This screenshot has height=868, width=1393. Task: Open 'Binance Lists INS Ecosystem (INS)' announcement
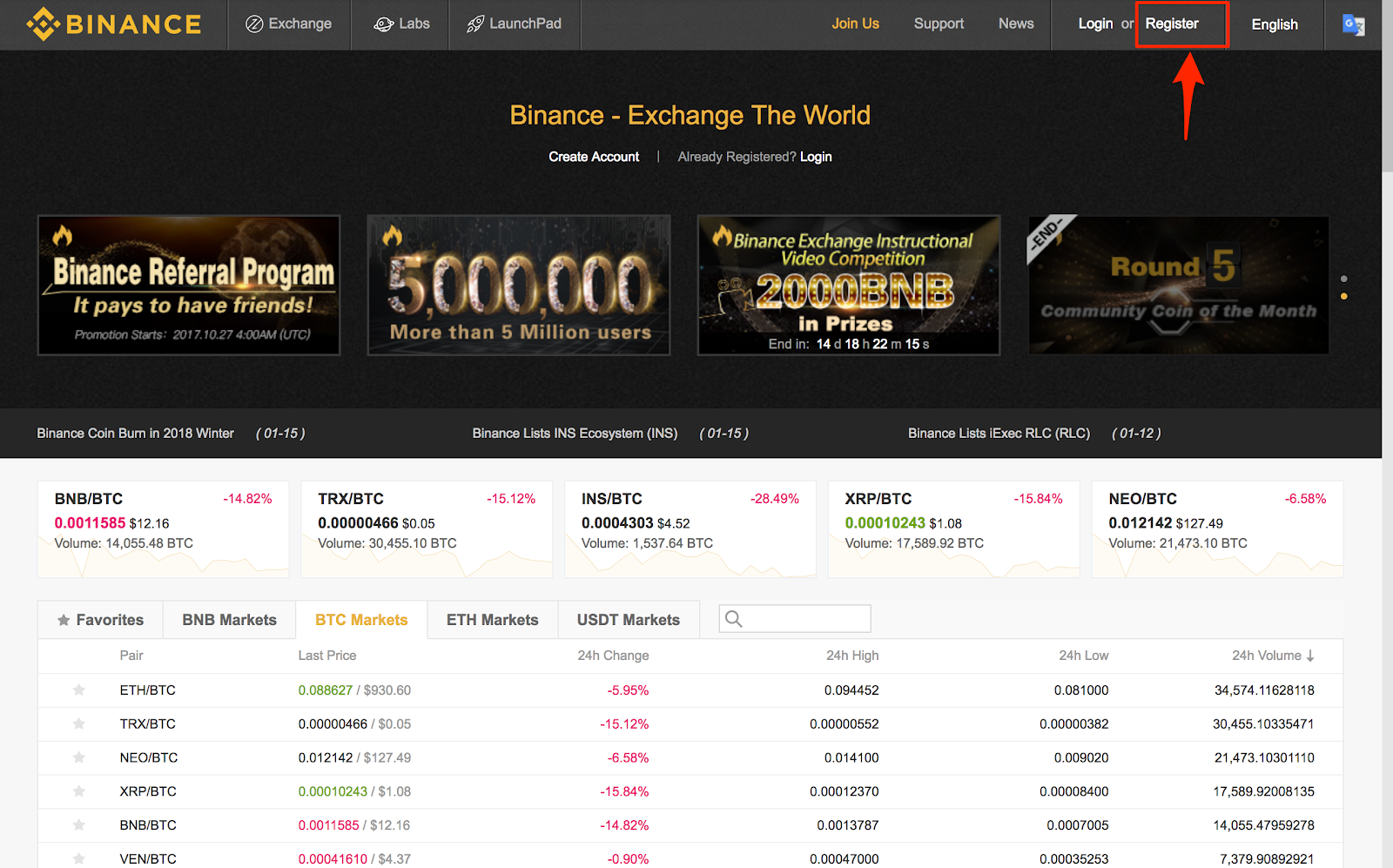point(575,434)
